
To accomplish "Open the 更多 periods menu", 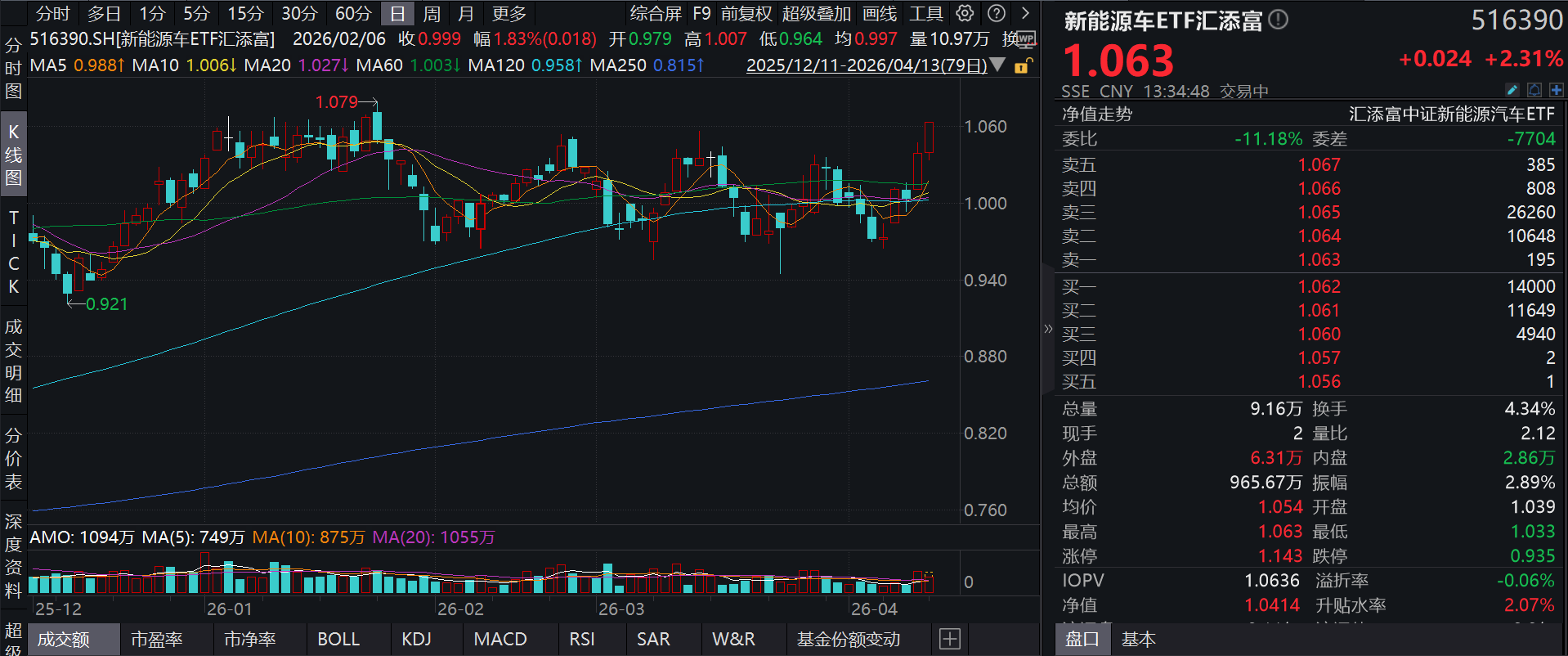I will 508,13.
